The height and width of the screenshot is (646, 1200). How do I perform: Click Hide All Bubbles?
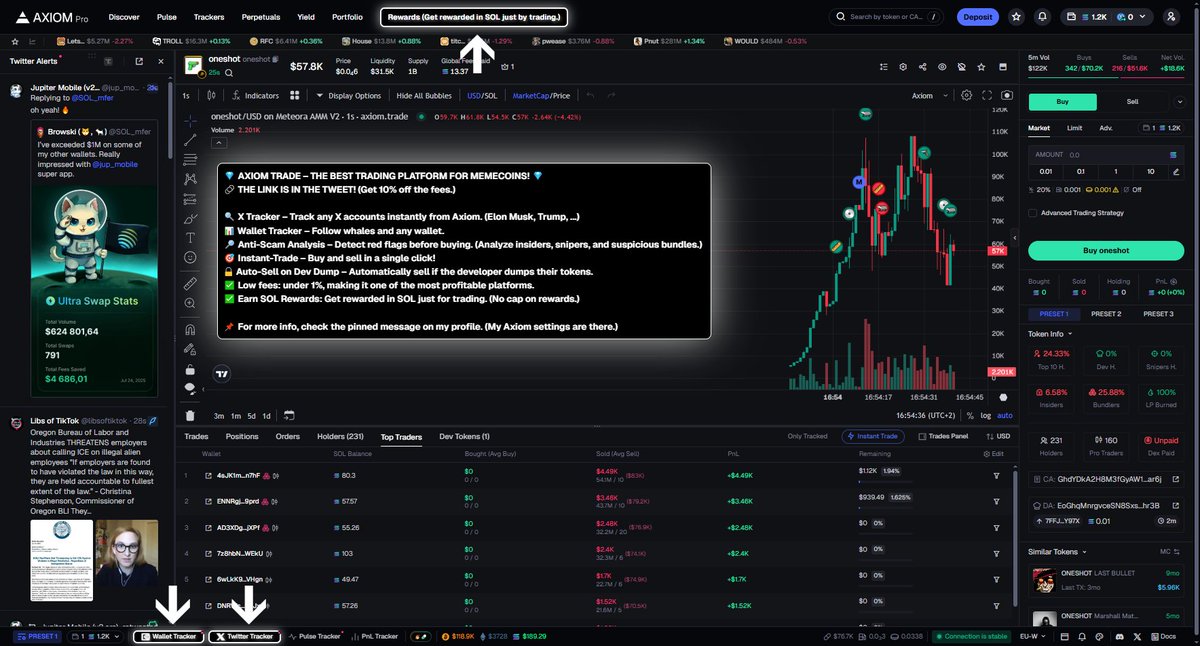424,96
